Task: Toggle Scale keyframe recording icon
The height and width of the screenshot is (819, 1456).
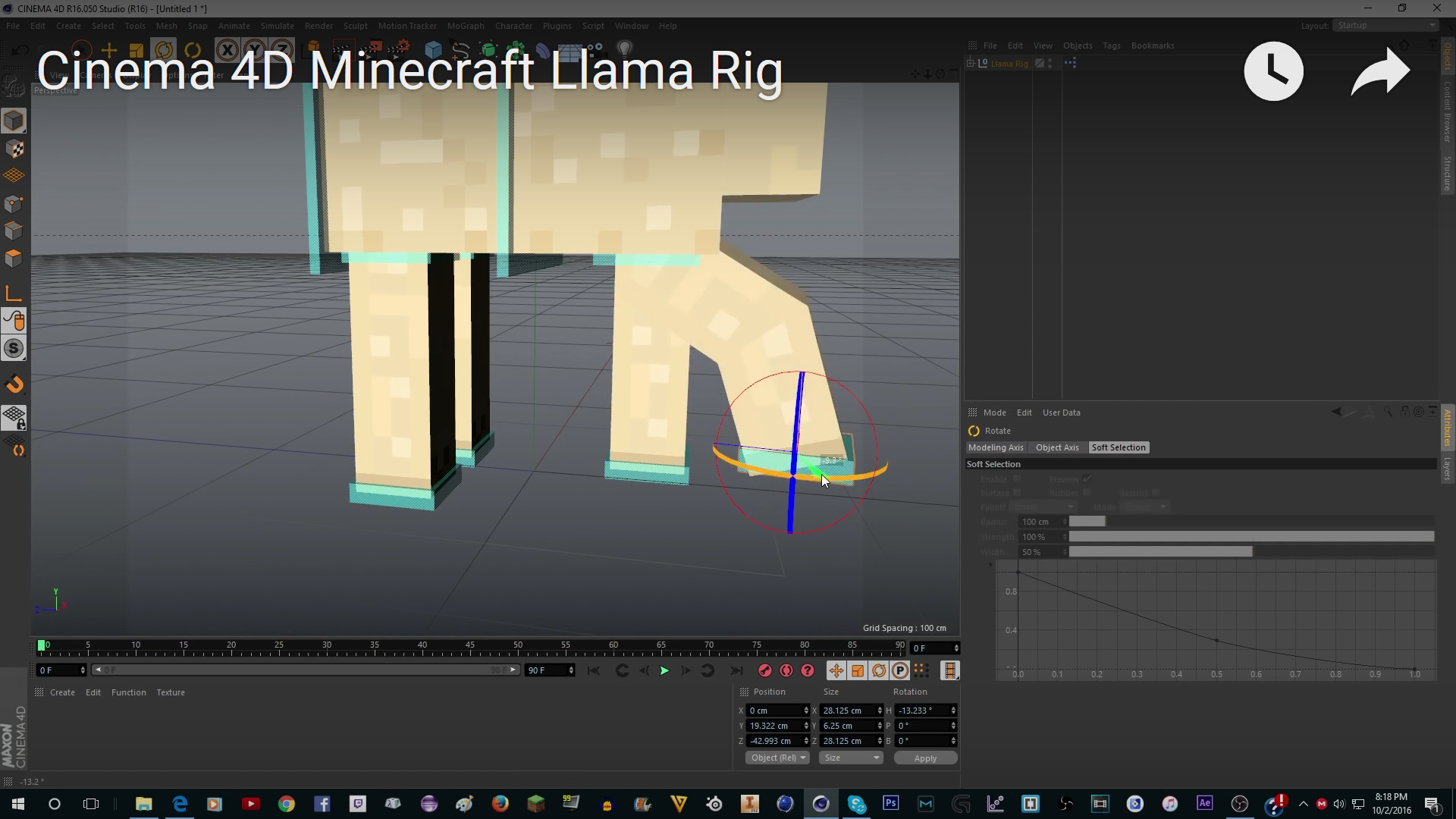Action: [857, 670]
